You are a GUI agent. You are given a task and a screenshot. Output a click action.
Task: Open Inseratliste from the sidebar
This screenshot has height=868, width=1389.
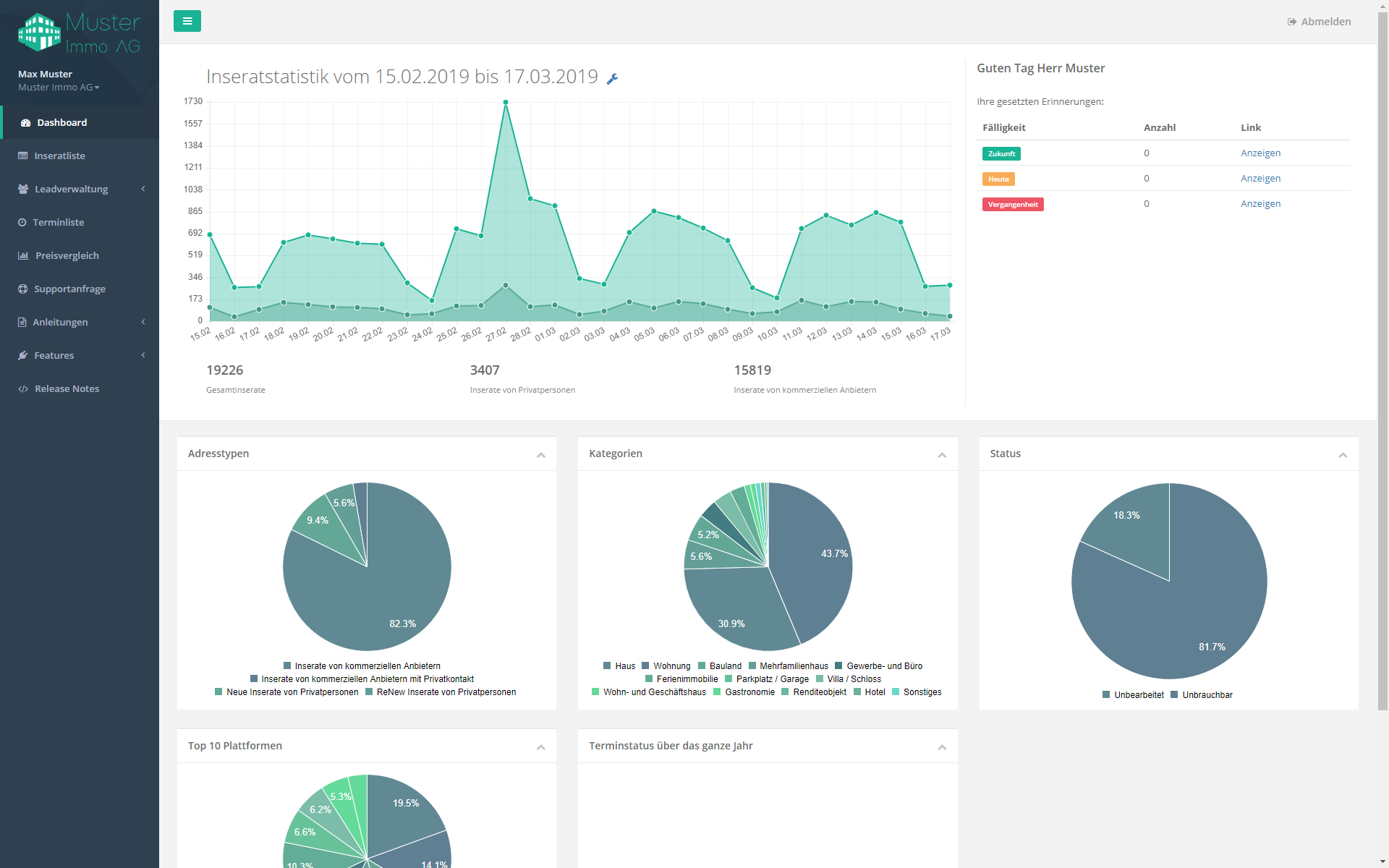pos(80,156)
